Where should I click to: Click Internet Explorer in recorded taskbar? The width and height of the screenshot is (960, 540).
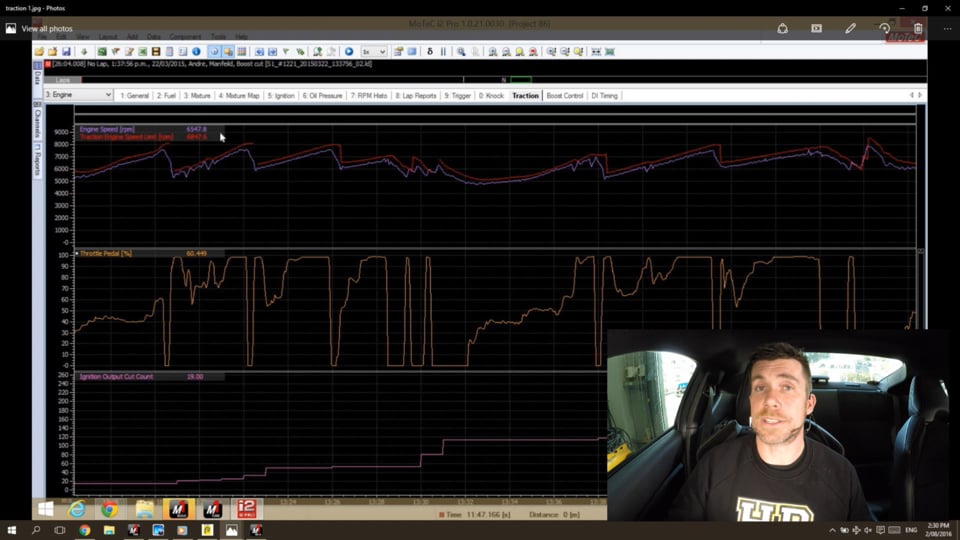[x=77, y=509]
